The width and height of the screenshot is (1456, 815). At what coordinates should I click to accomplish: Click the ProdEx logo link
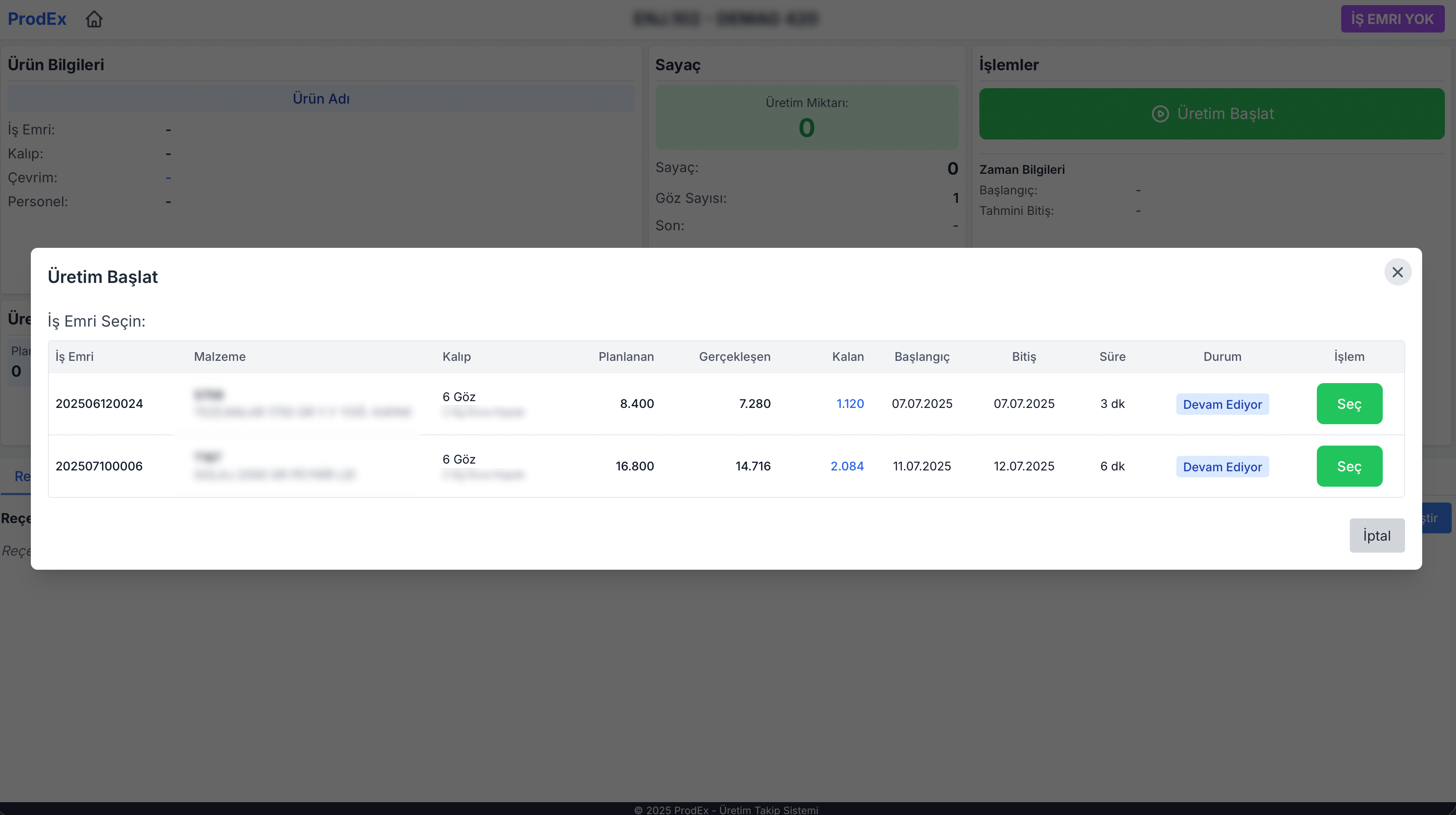click(37, 19)
